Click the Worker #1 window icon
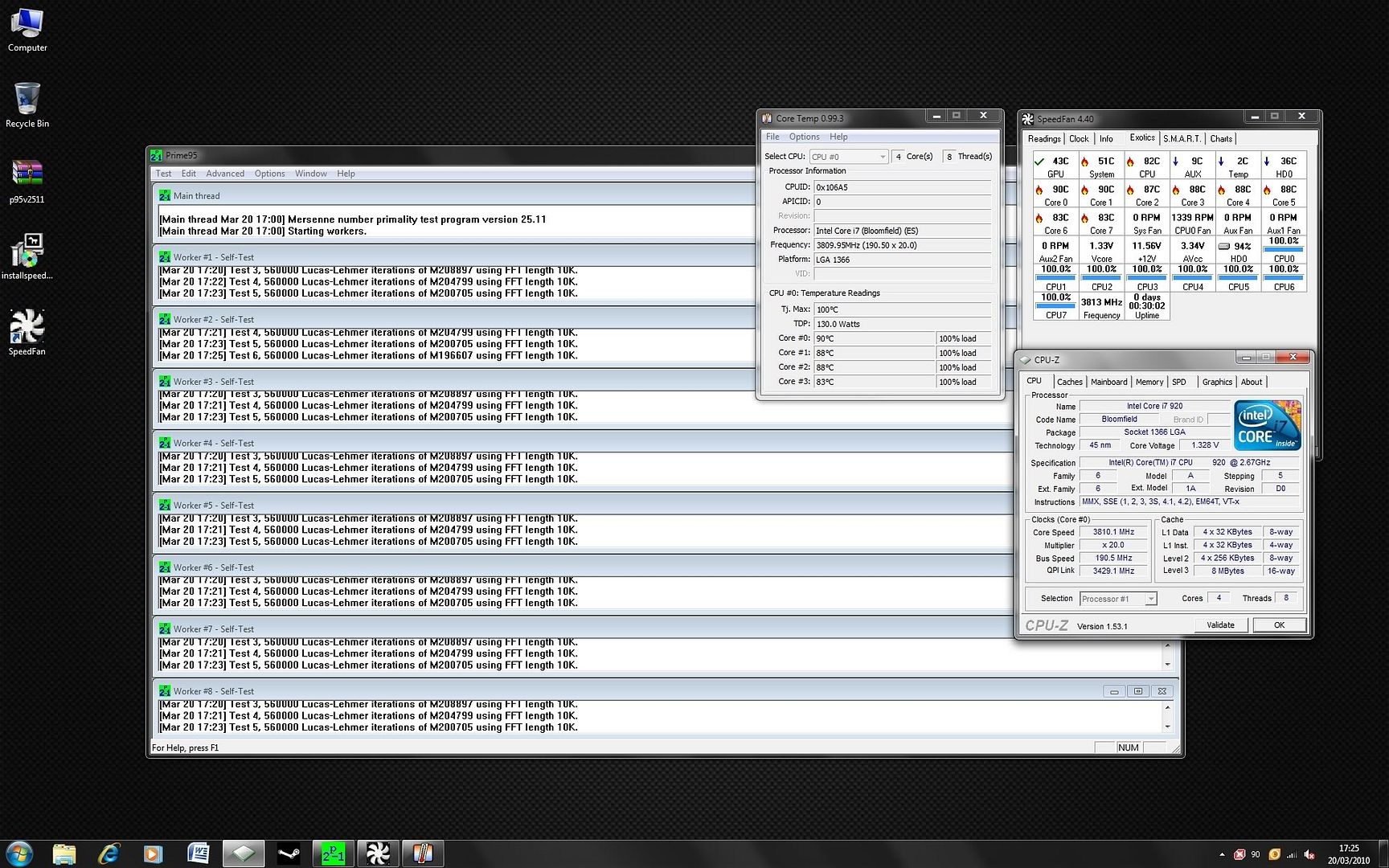Viewport: 1389px width, 868px height. pyautogui.click(x=165, y=257)
